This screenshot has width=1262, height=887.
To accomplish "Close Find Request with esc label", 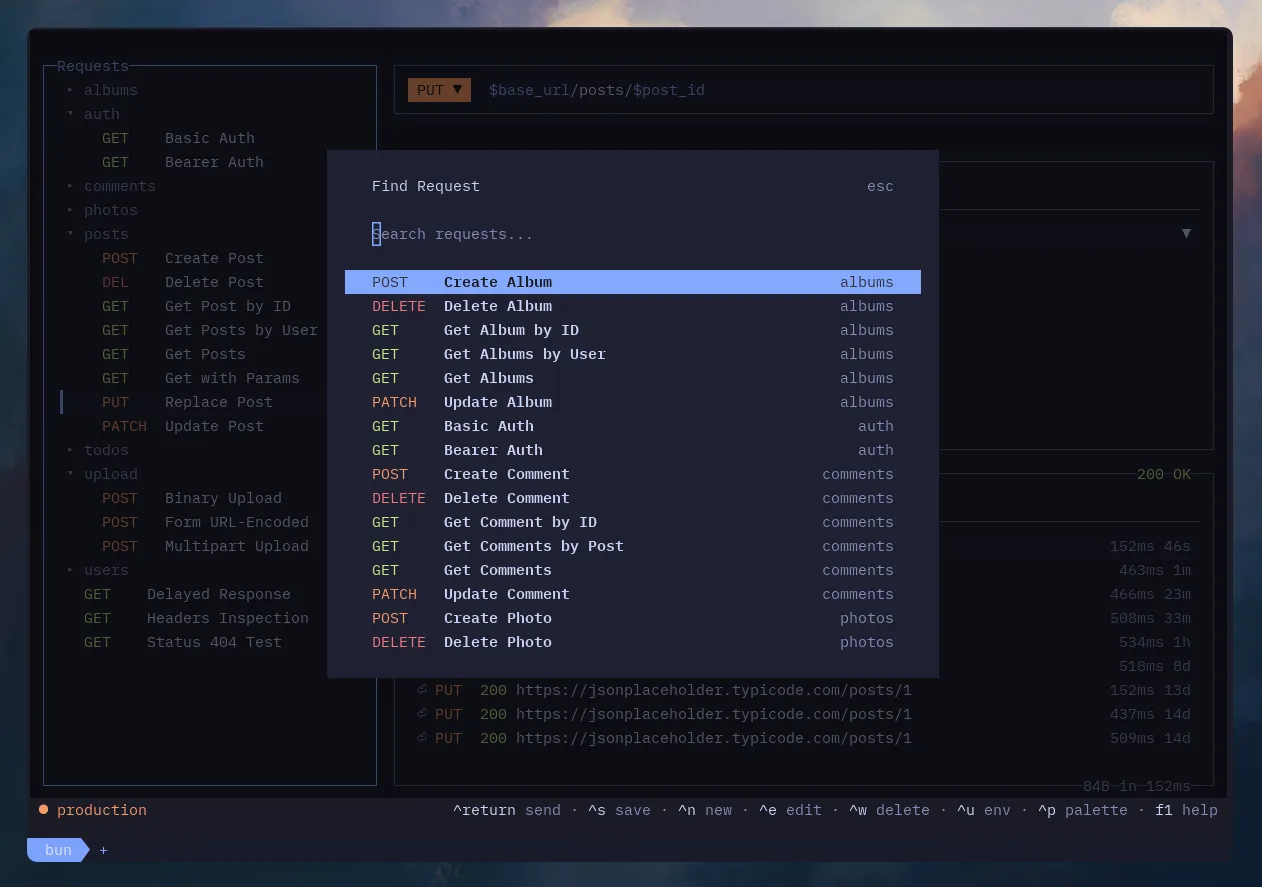I will pos(880,186).
